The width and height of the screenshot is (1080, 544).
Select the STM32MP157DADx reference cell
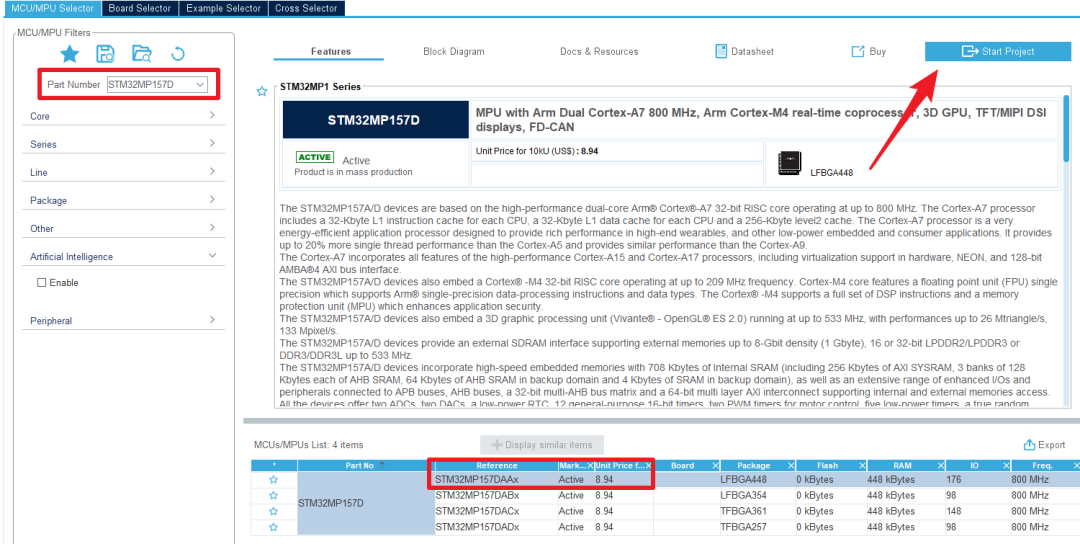496,527
